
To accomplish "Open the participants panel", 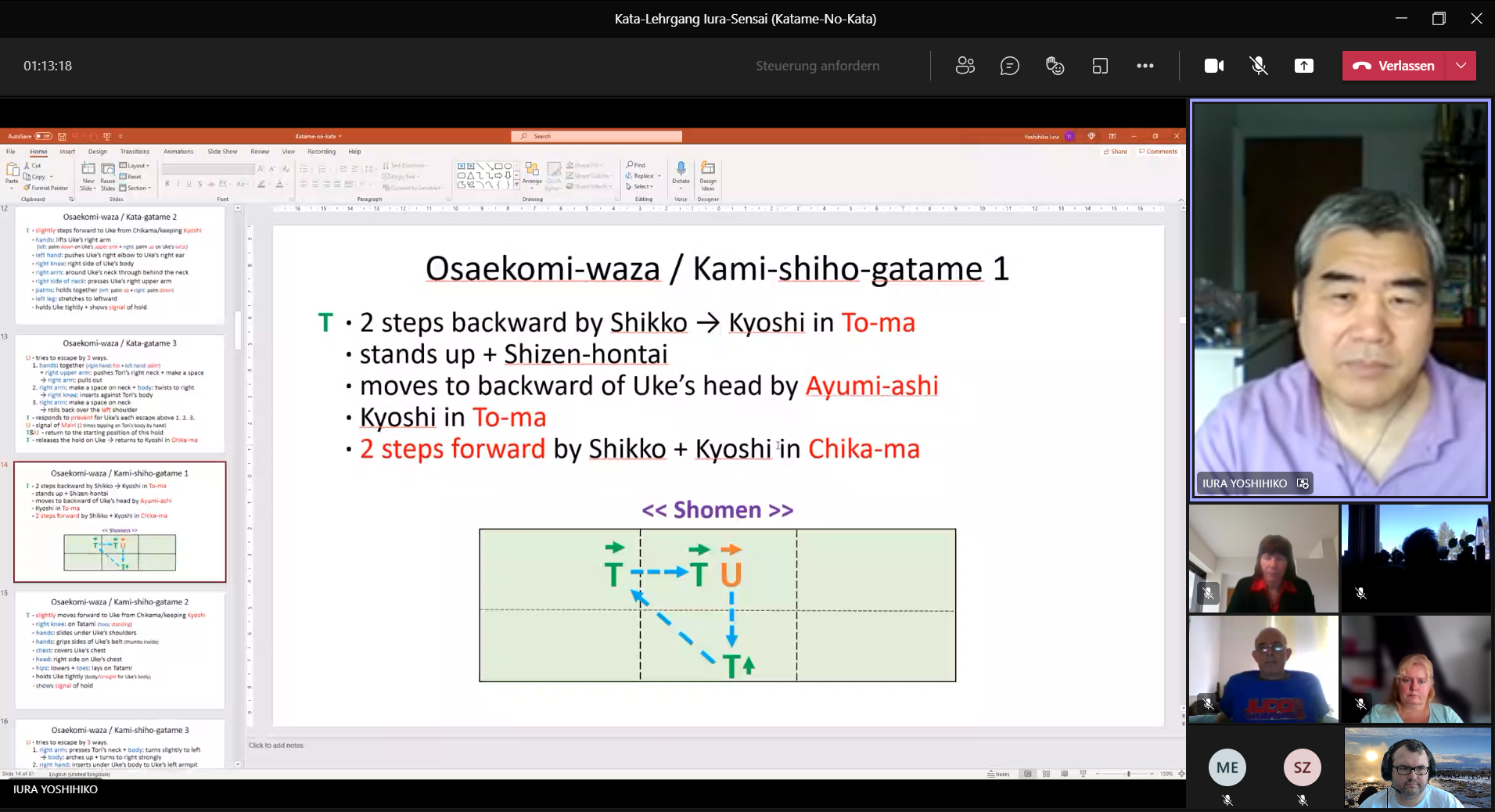I will [x=965, y=66].
